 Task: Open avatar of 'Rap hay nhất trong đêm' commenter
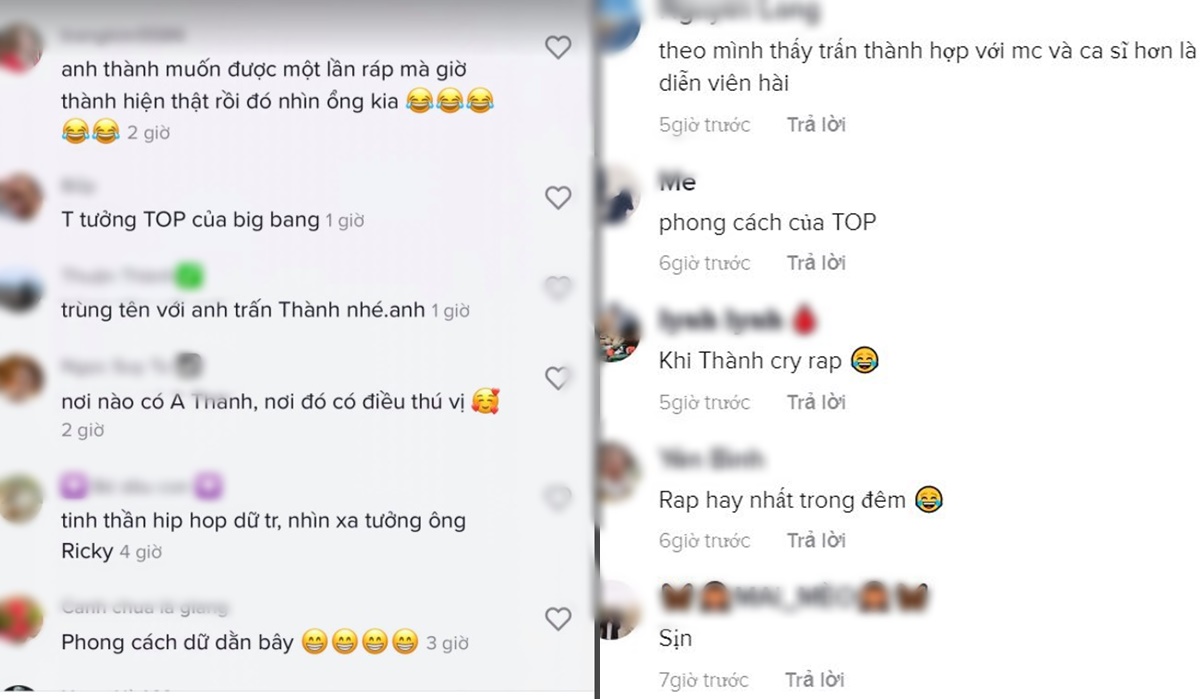619,472
